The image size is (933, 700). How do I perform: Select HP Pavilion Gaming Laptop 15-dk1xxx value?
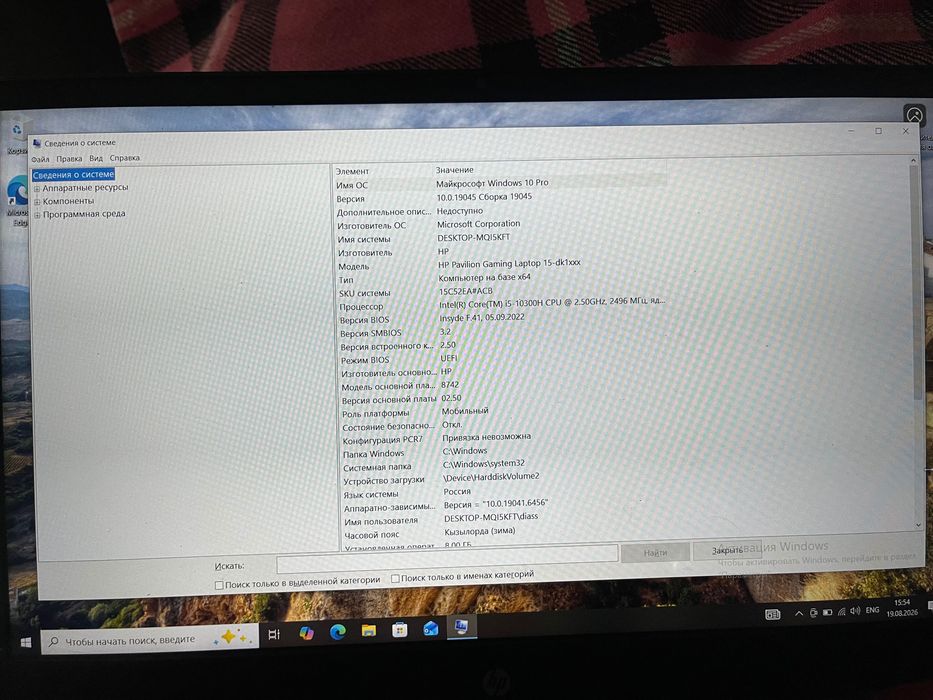tap(509, 264)
